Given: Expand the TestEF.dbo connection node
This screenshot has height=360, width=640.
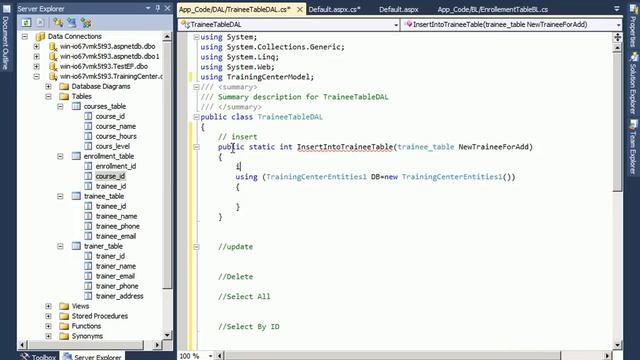Looking at the screenshot, I should 37,66.
